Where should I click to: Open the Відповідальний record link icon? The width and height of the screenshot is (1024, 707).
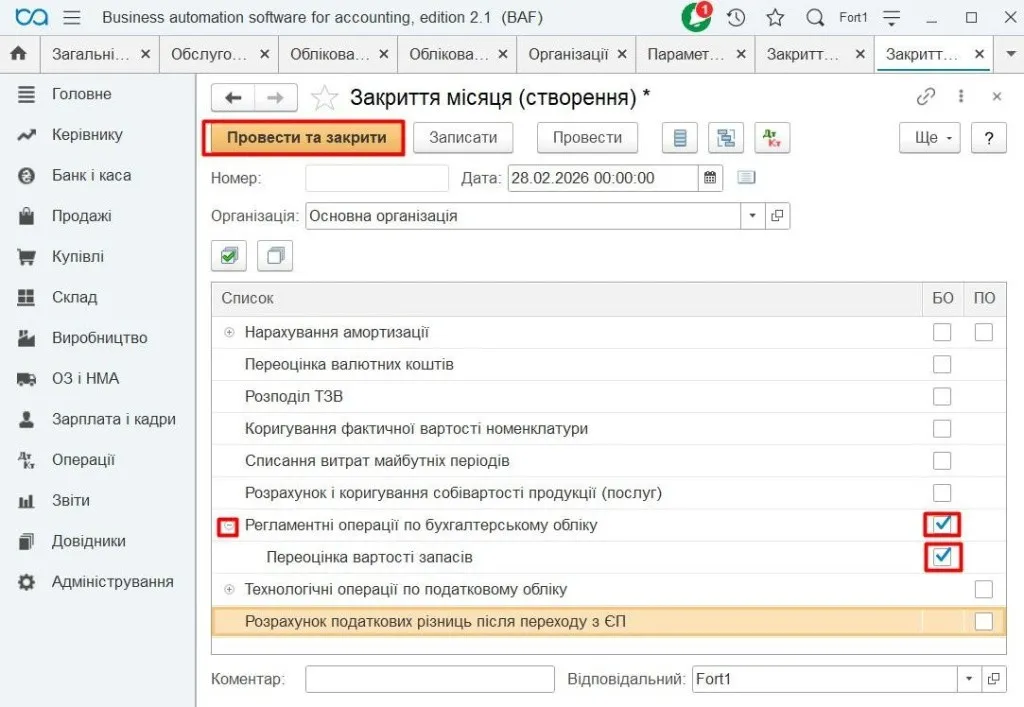(x=993, y=679)
